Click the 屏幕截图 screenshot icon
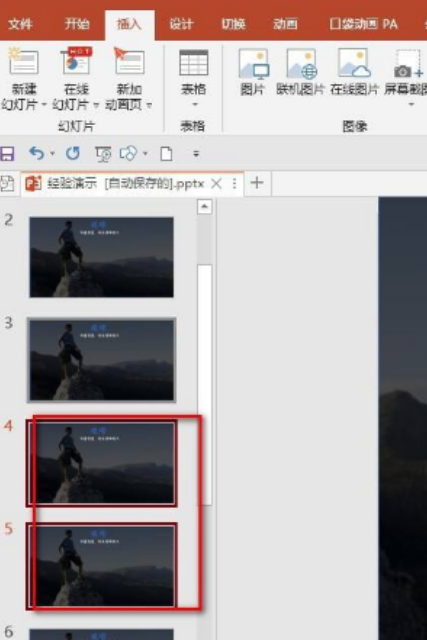 point(407,64)
